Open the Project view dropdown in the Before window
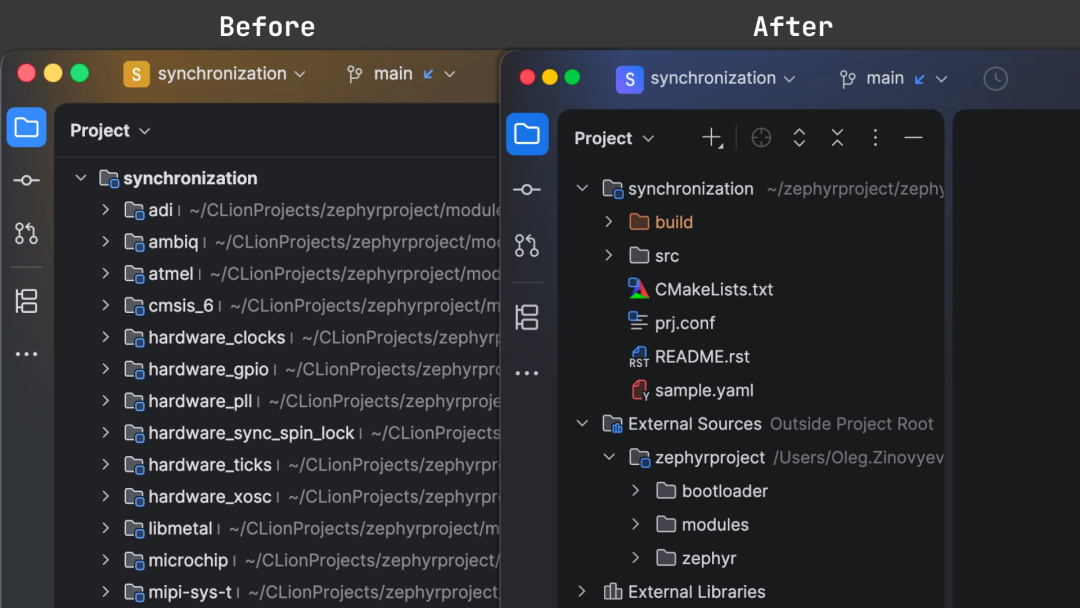Screen dimensions: 1080x608 click(x=110, y=131)
